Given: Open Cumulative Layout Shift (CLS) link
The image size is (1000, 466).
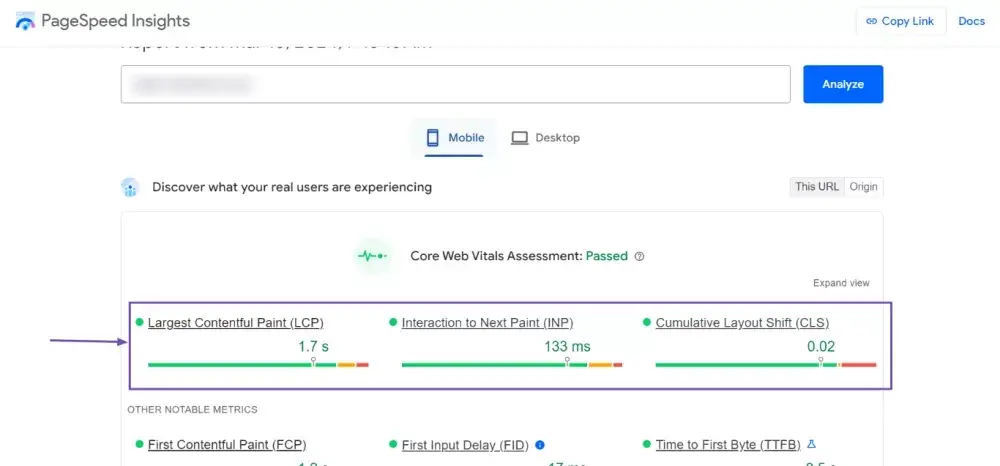Looking at the screenshot, I should [742, 323].
